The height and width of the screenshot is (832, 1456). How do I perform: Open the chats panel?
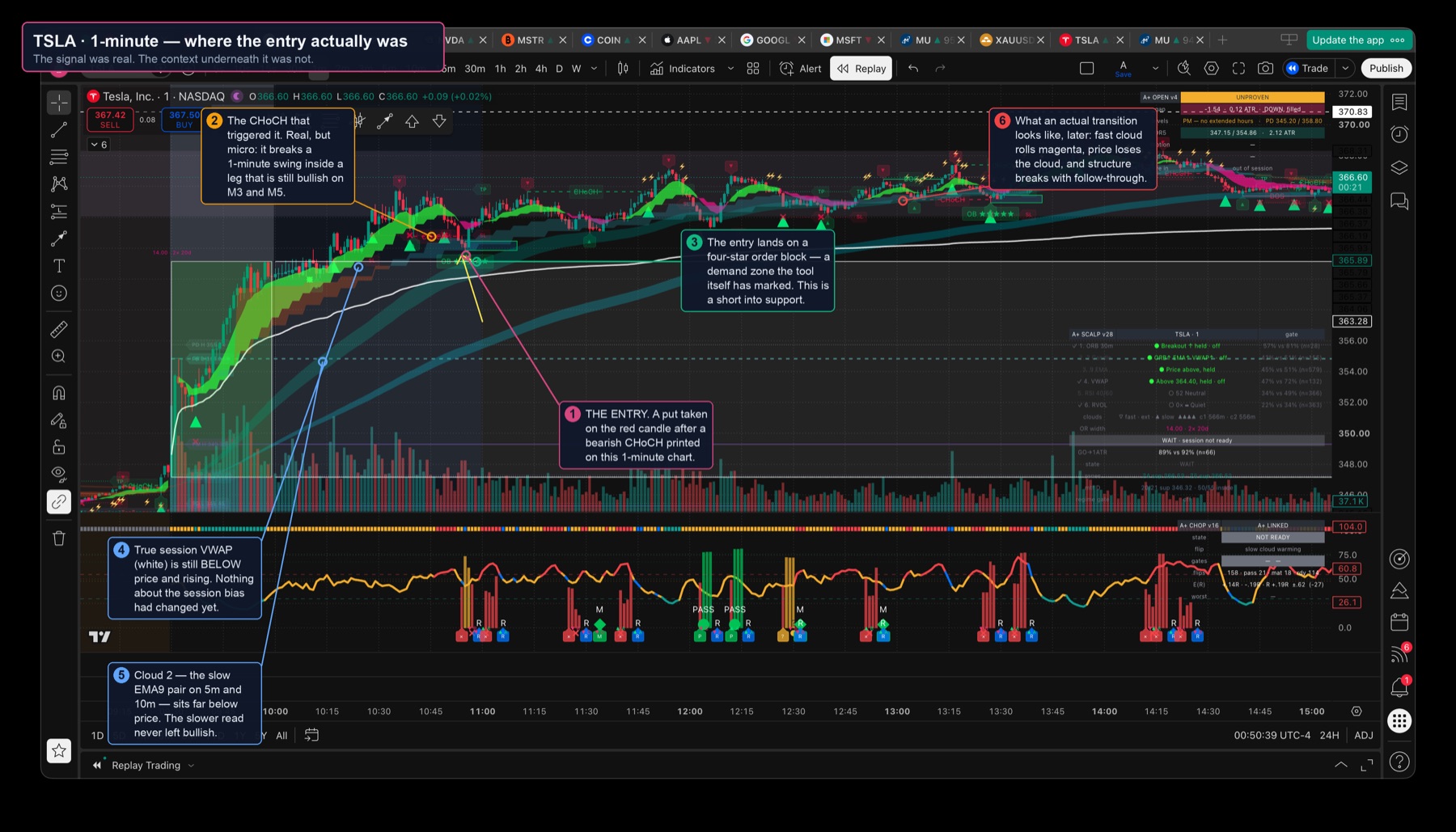pos(1399,201)
